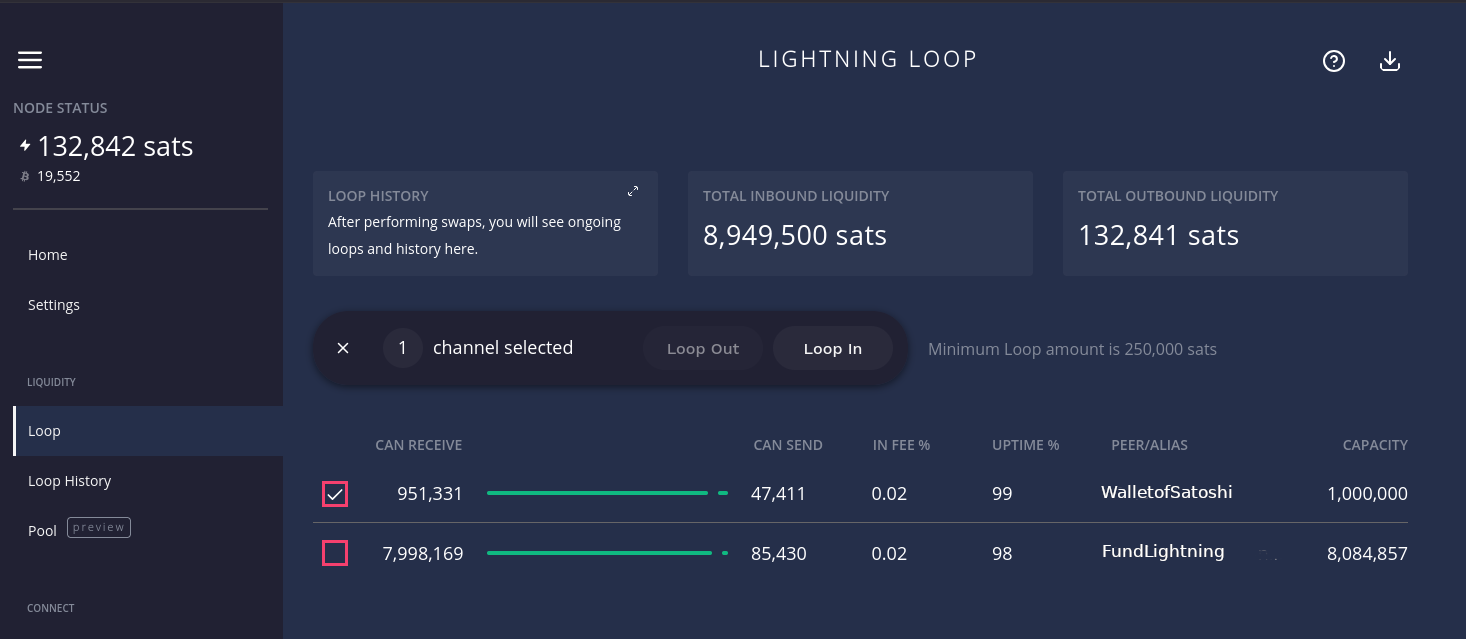1466x639 pixels.
Task: Click the circular channel count badge
Action: (x=403, y=347)
